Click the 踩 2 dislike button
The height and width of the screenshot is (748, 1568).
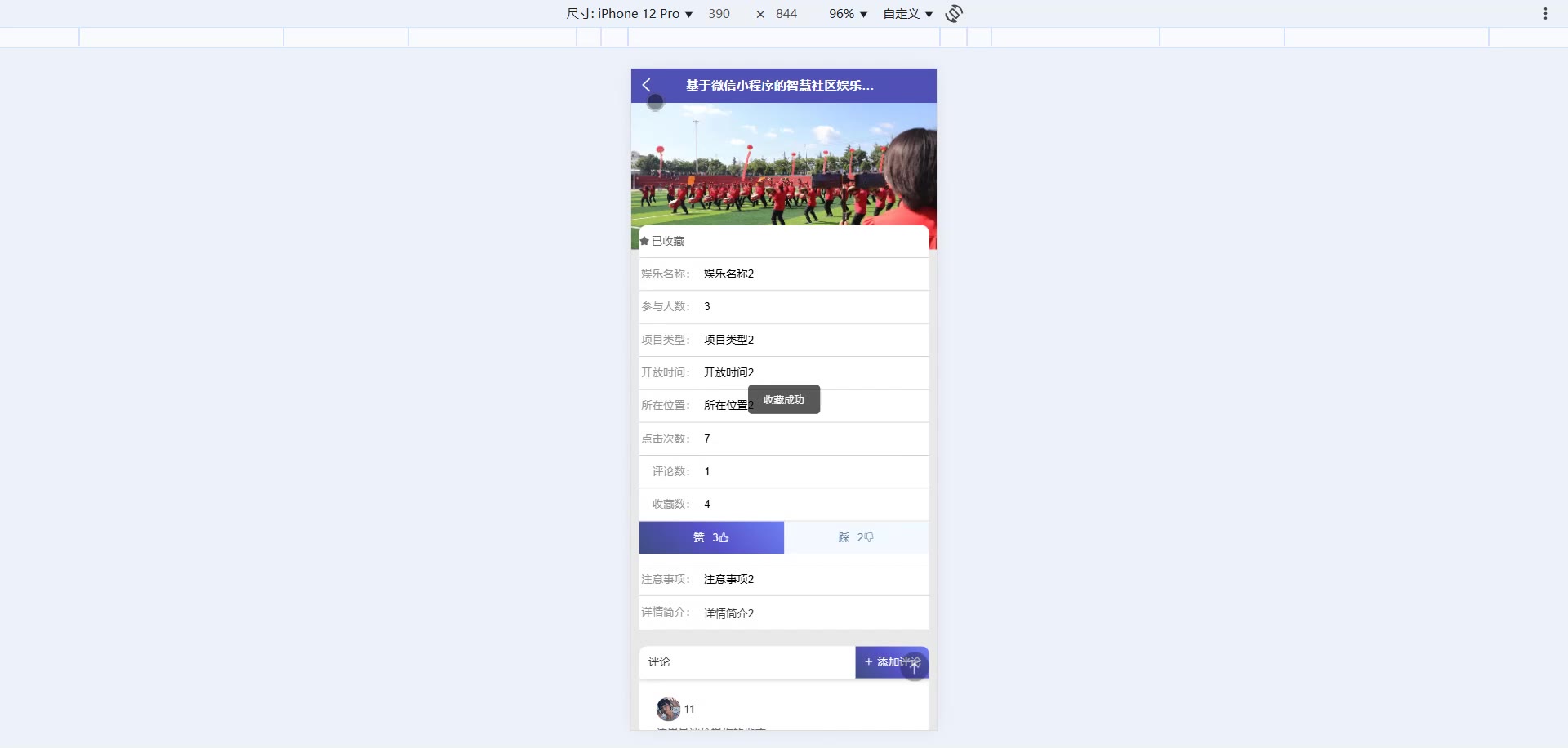point(857,537)
